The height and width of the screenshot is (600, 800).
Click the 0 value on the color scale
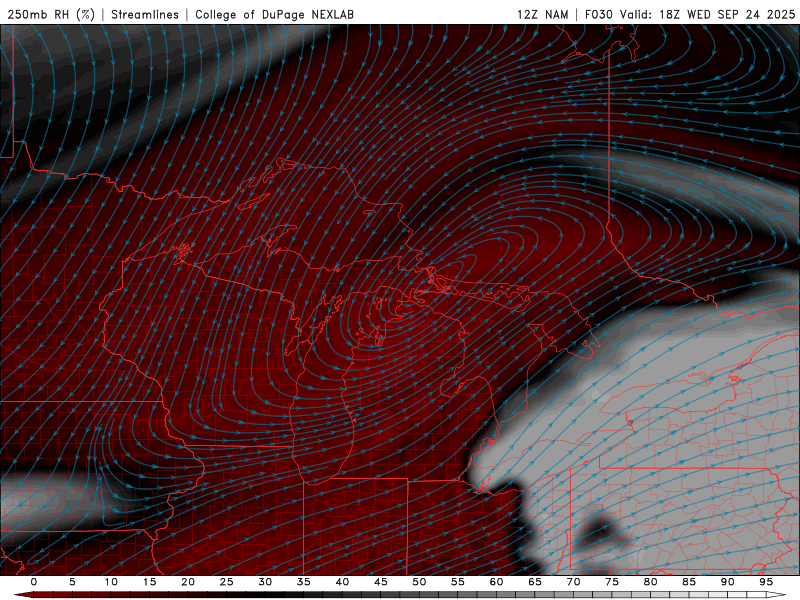tap(34, 582)
